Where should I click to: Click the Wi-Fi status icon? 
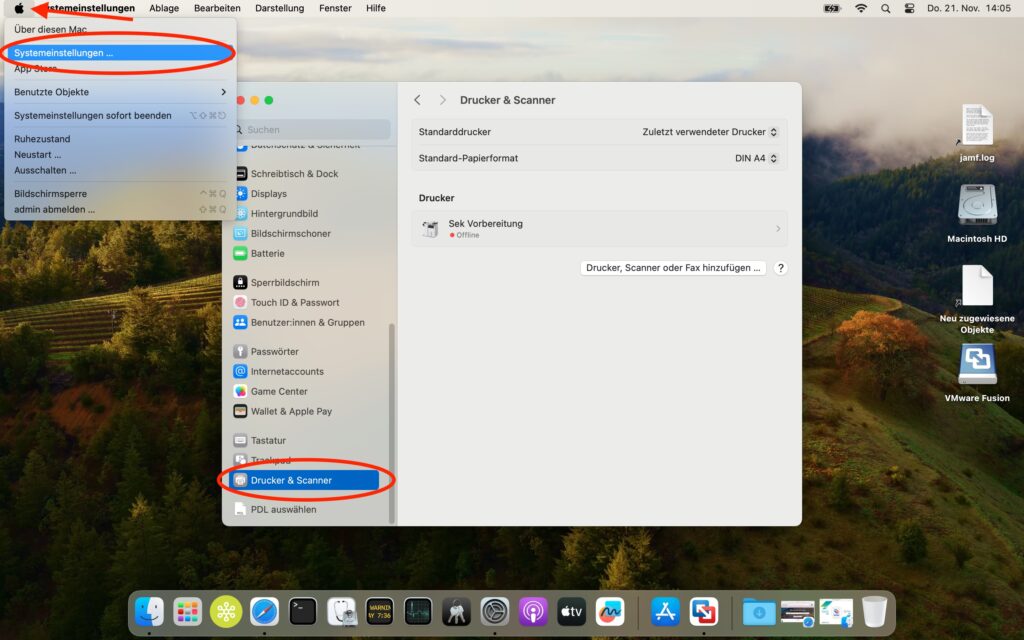[860, 8]
